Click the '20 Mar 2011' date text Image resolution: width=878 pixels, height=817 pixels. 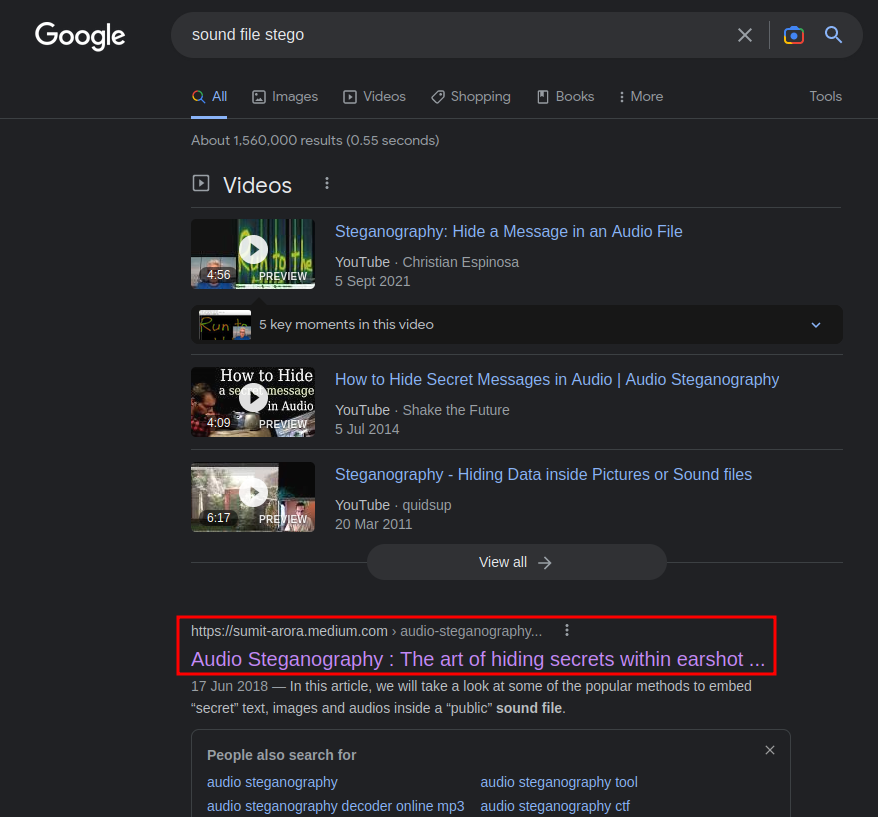(x=373, y=524)
